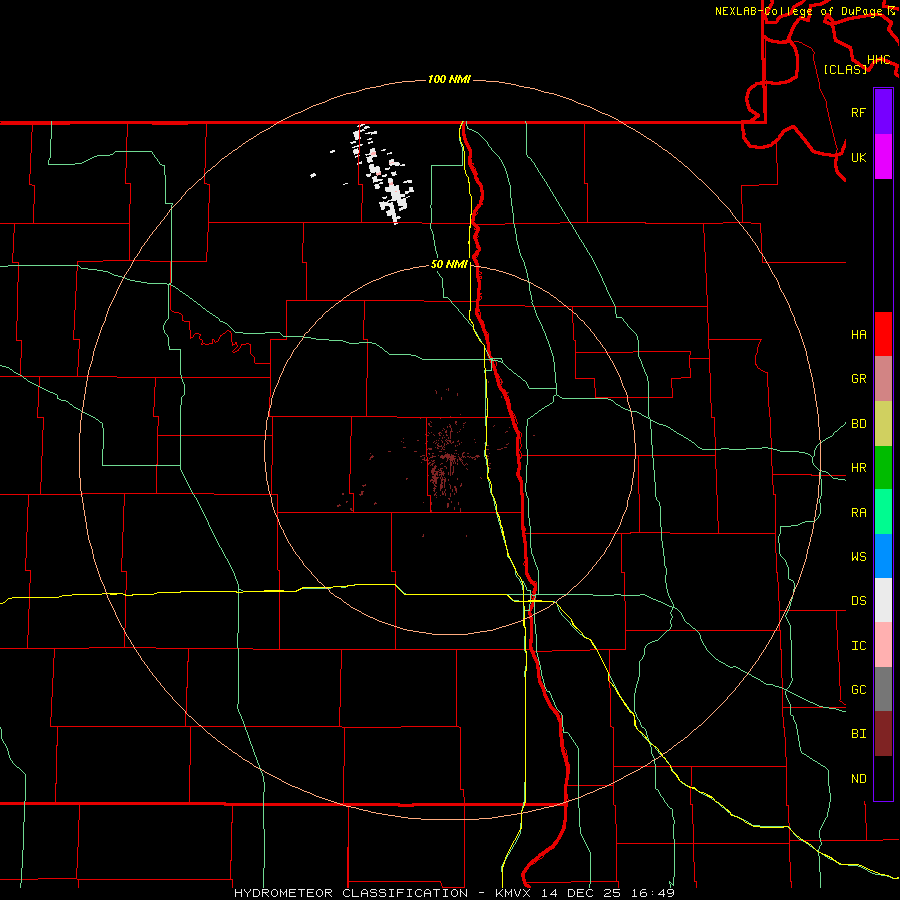900x900 pixels.
Task: Click the red HA legend color swatch
Action: tap(883, 334)
